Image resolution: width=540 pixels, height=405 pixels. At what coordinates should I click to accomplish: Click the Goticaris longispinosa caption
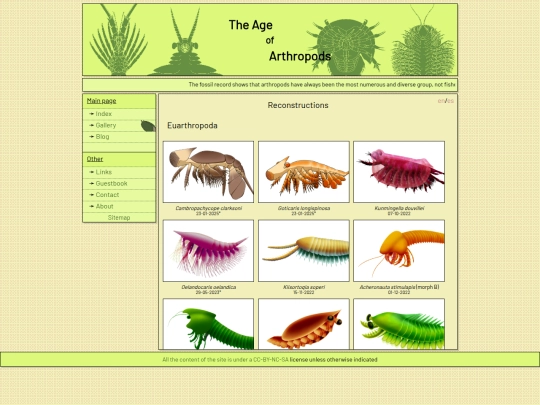304,208
